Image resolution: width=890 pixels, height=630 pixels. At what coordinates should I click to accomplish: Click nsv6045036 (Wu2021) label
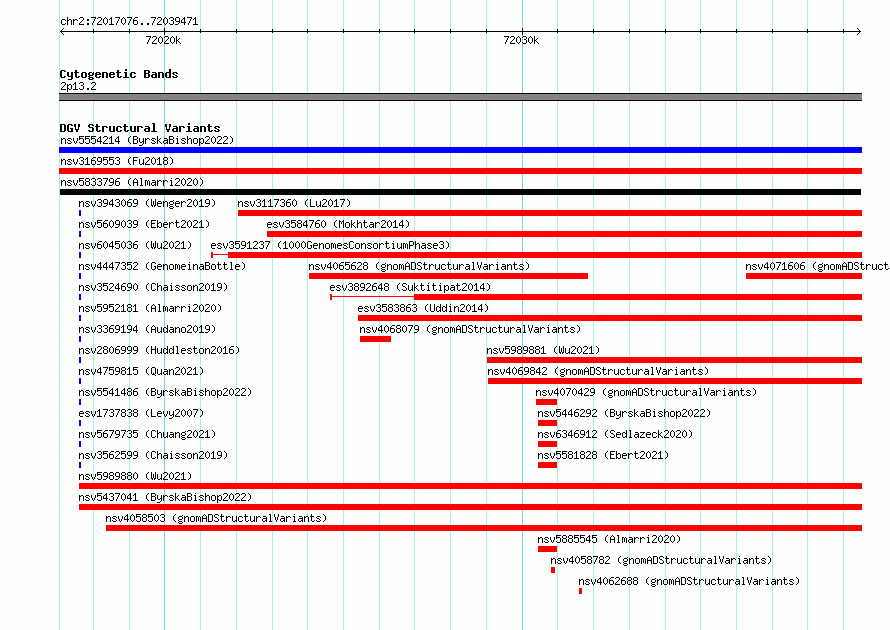click(135, 245)
